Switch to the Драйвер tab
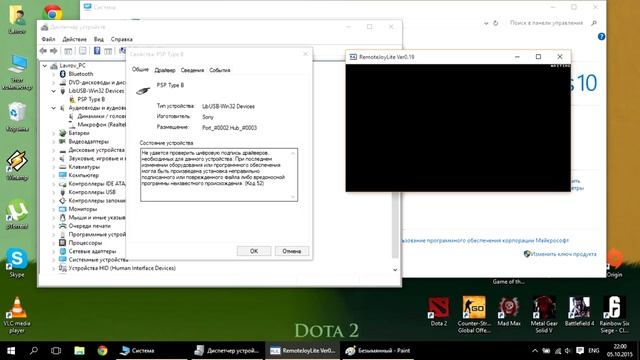 coord(165,70)
